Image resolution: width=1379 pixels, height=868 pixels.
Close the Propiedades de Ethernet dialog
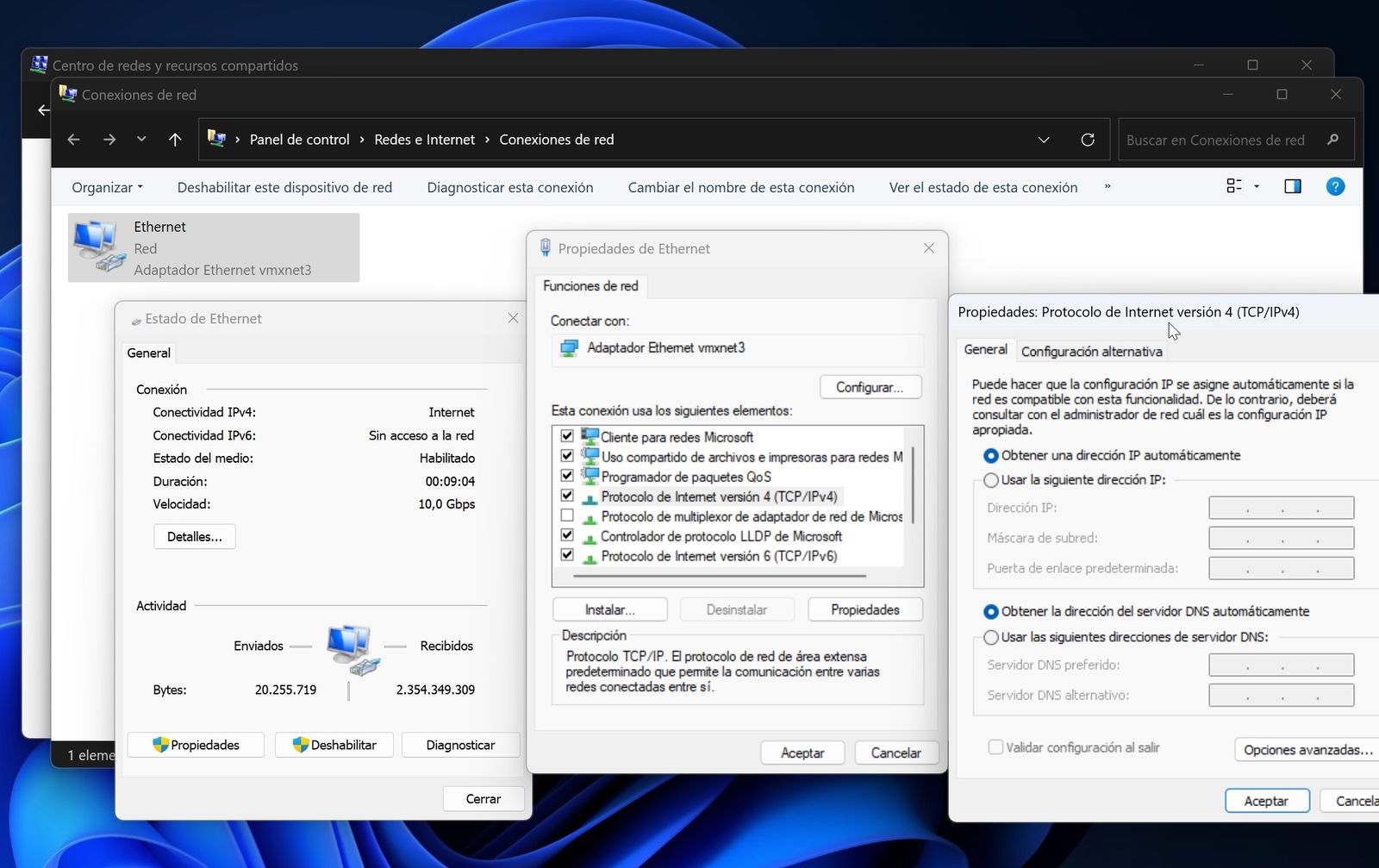929,248
